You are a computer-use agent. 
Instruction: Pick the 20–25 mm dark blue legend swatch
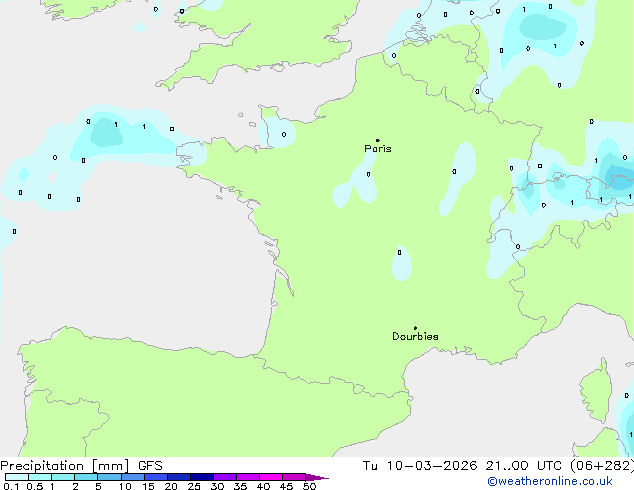click(x=179, y=477)
